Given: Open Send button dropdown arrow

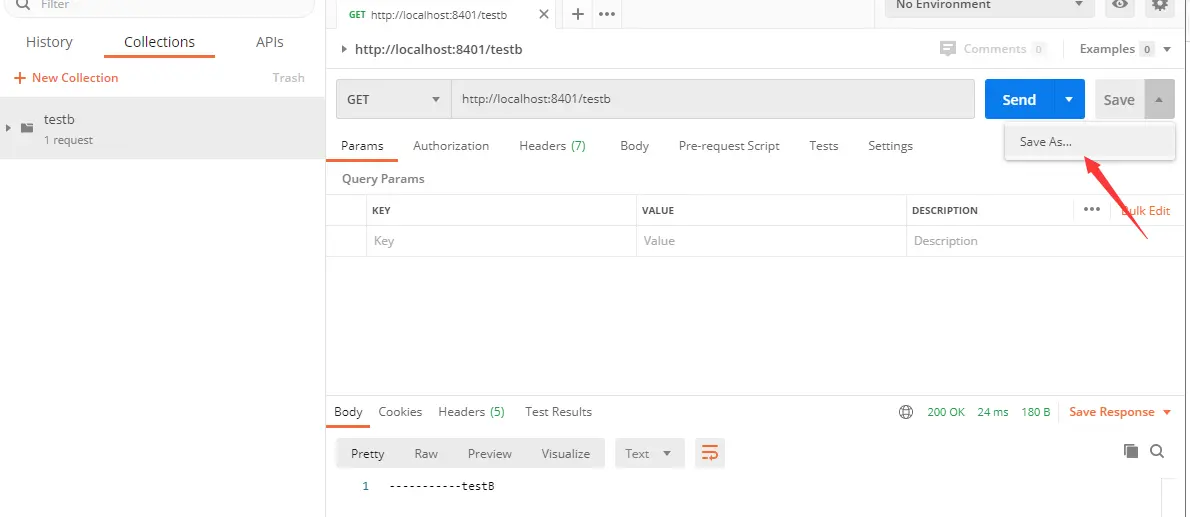Looking at the screenshot, I should tap(1069, 99).
